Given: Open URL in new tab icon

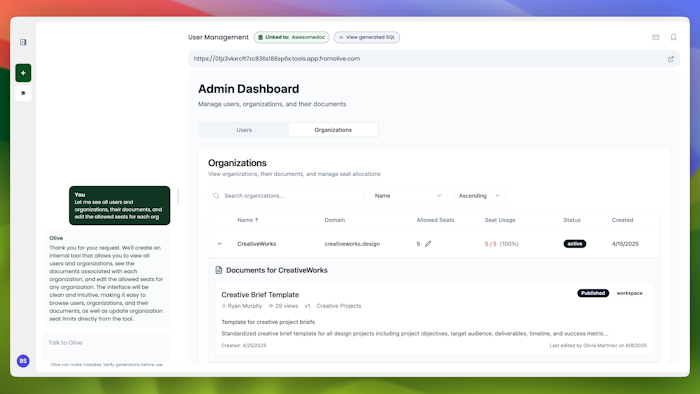Looking at the screenshot, I should coord(671,59).
